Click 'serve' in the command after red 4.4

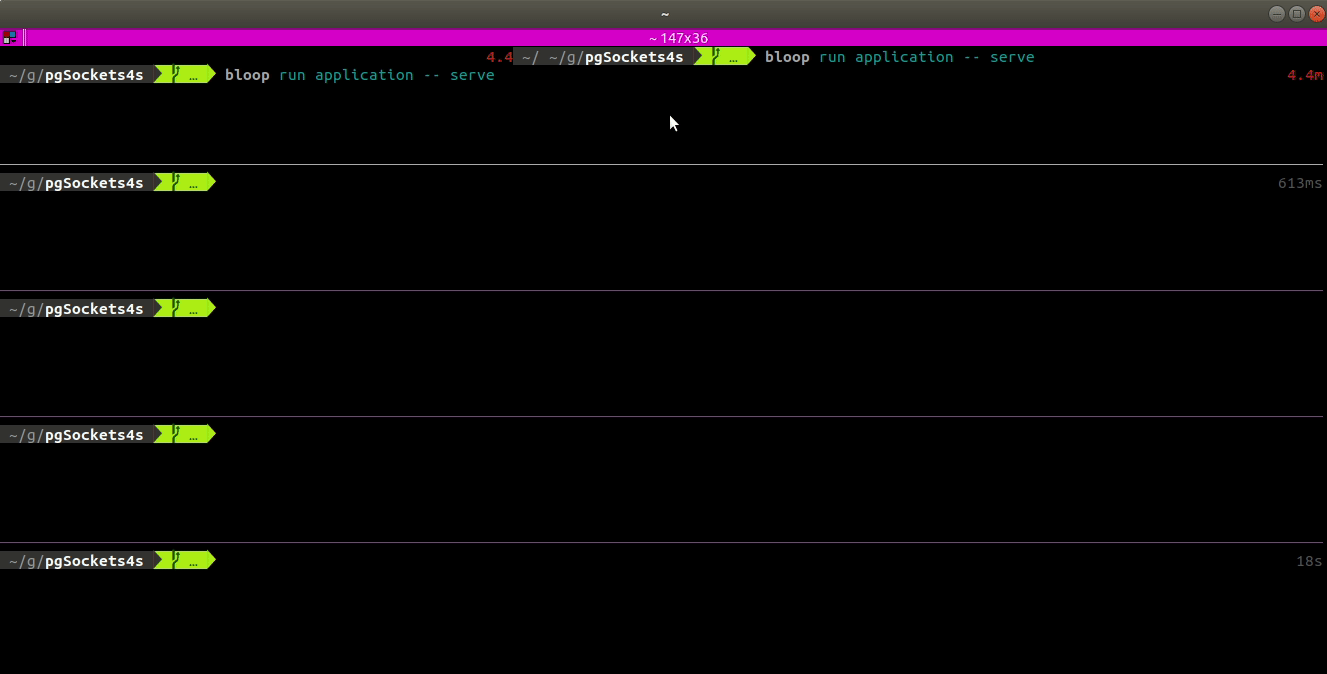(1012, 57)
